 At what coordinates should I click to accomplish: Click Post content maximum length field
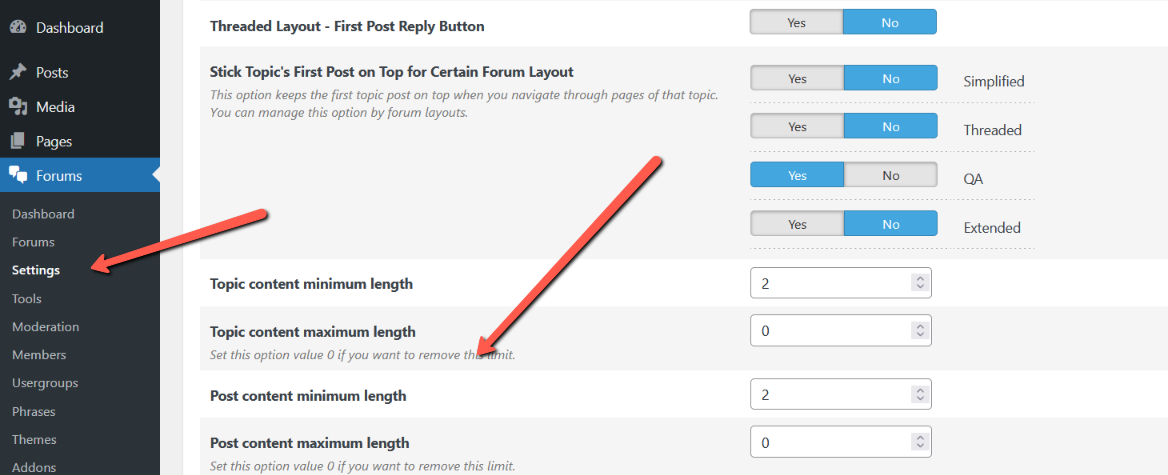[x=830, y=443]
